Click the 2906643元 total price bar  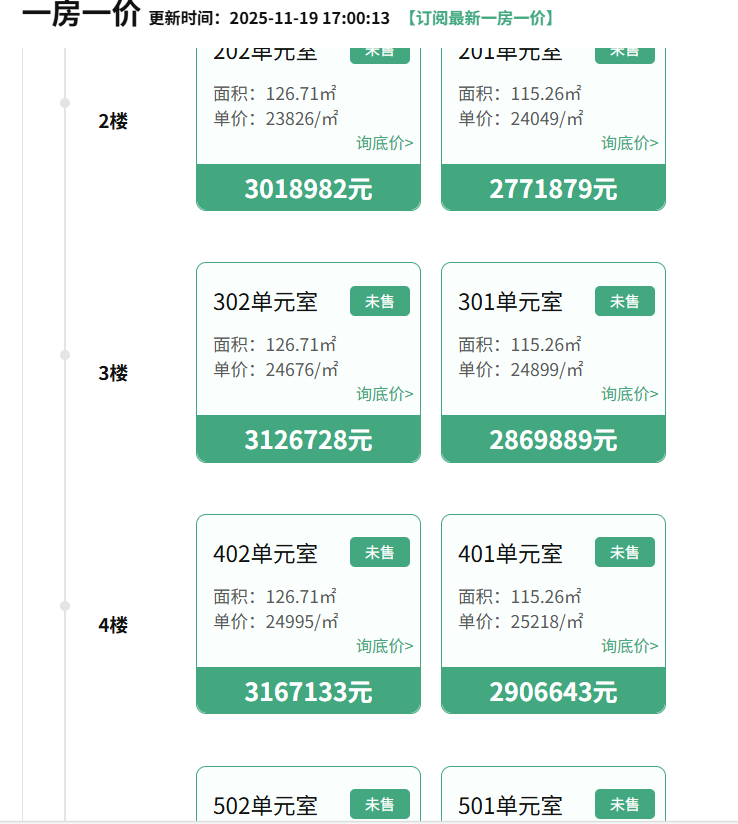pyautogui.click(x=553, y=691)
